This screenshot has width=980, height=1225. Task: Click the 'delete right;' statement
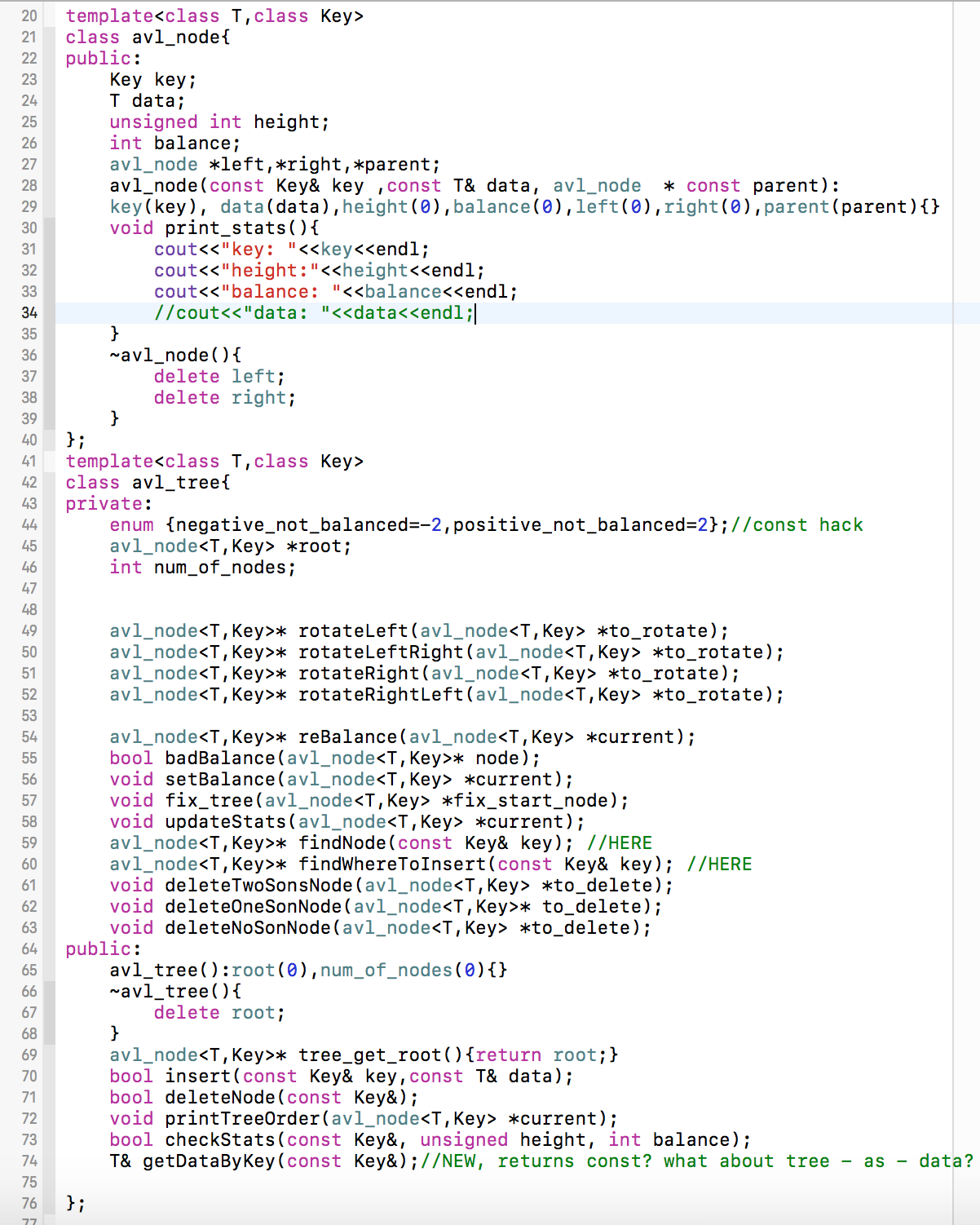point(225,398)
